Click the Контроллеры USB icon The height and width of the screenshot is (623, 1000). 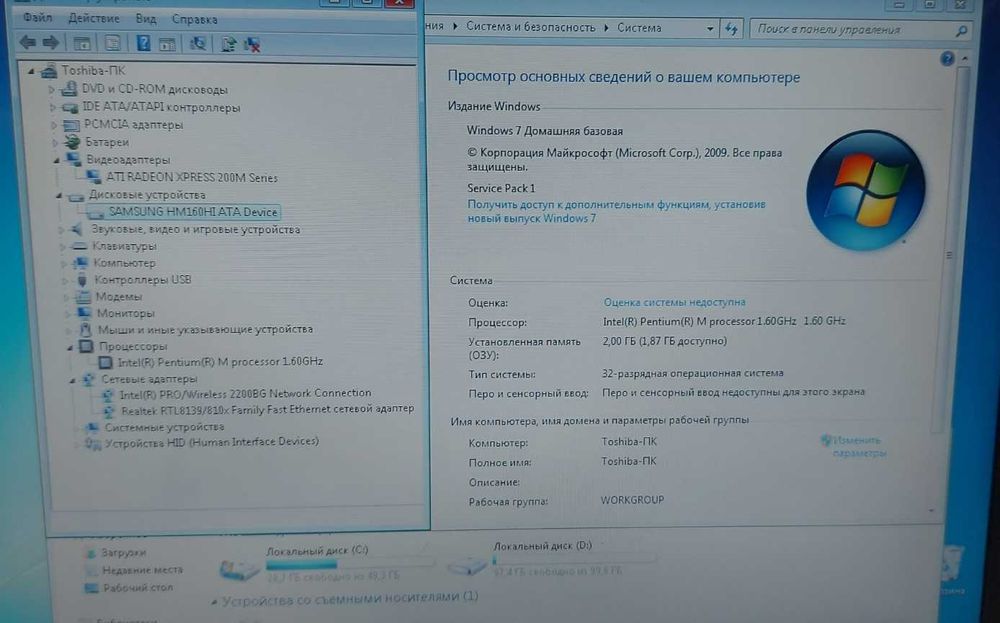pyautogui.click(x=82, y=279)
